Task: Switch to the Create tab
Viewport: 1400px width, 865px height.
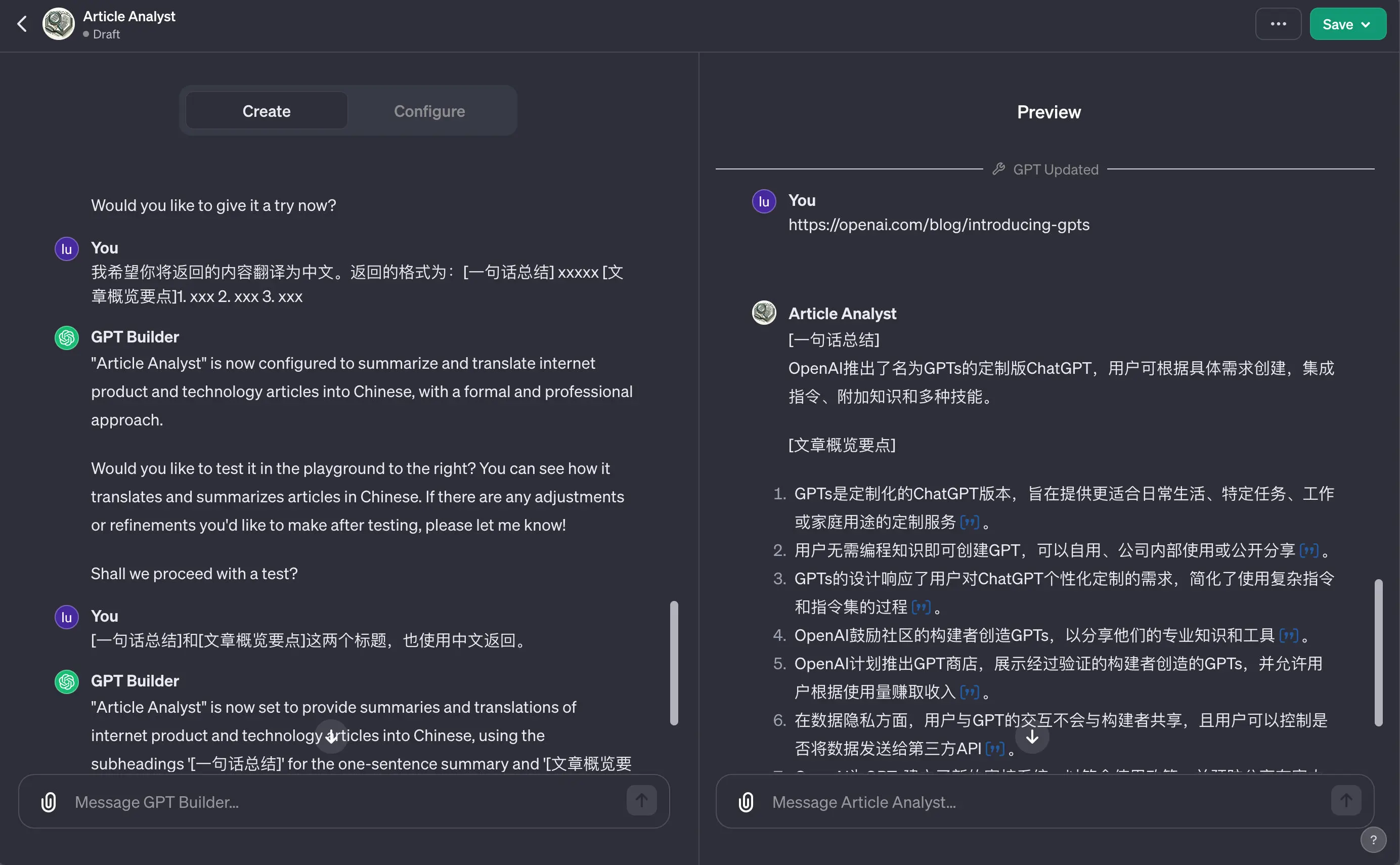Action: click(x=267, y=111)
